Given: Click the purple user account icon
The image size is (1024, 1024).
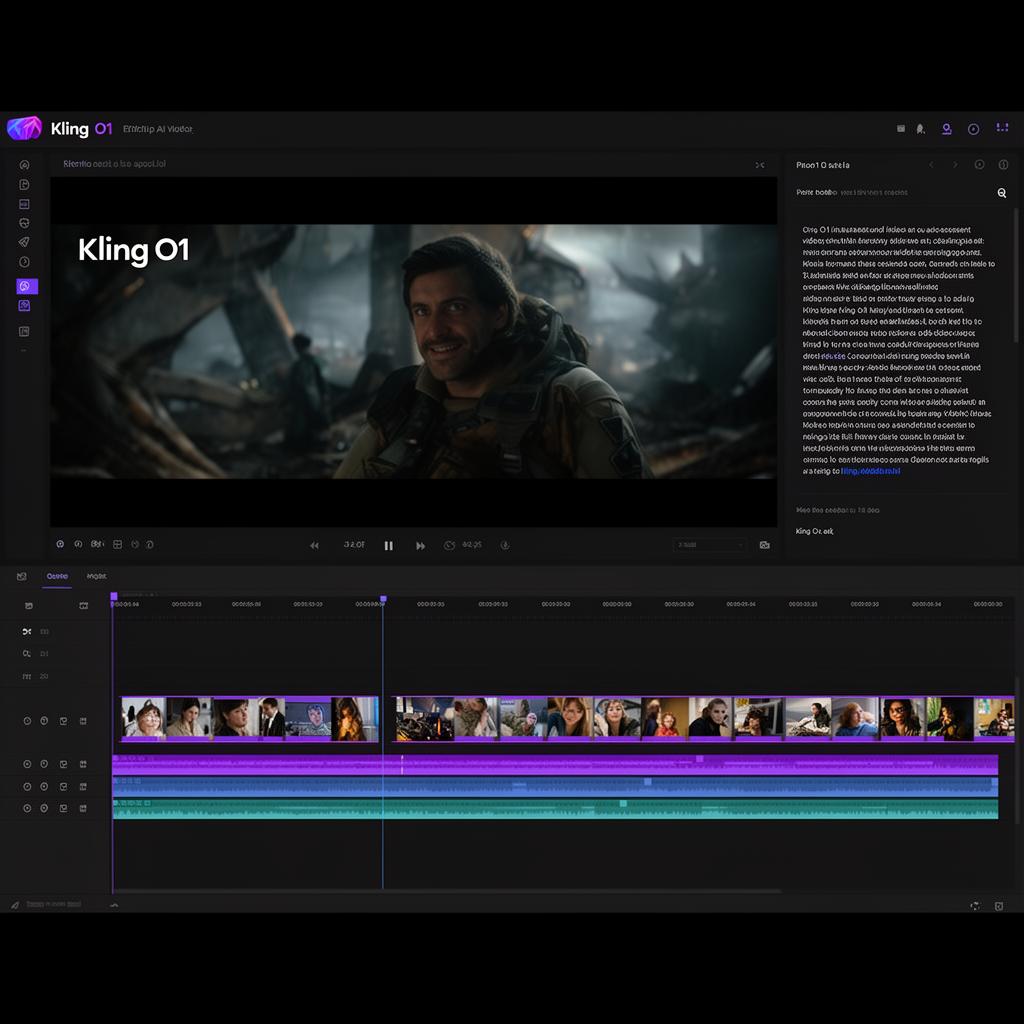Looking at the screenshot, I should coord(947,129).
